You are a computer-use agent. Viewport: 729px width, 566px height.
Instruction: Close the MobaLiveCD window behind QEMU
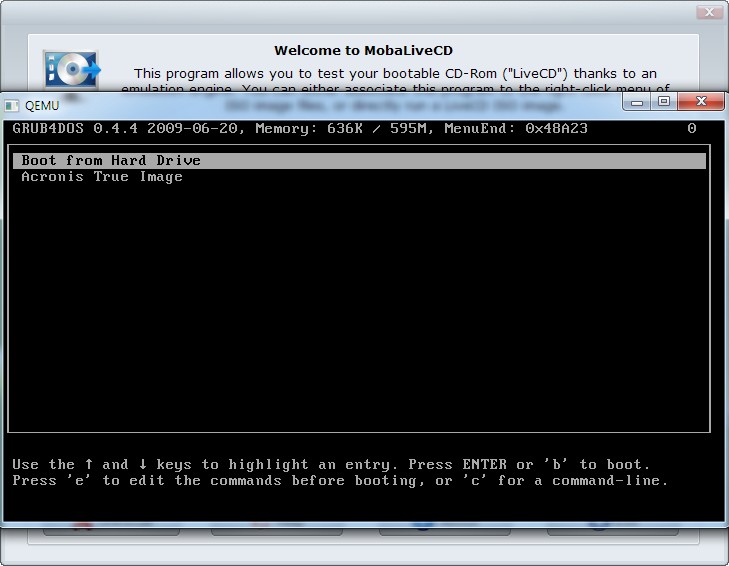(x=709, y=12)
